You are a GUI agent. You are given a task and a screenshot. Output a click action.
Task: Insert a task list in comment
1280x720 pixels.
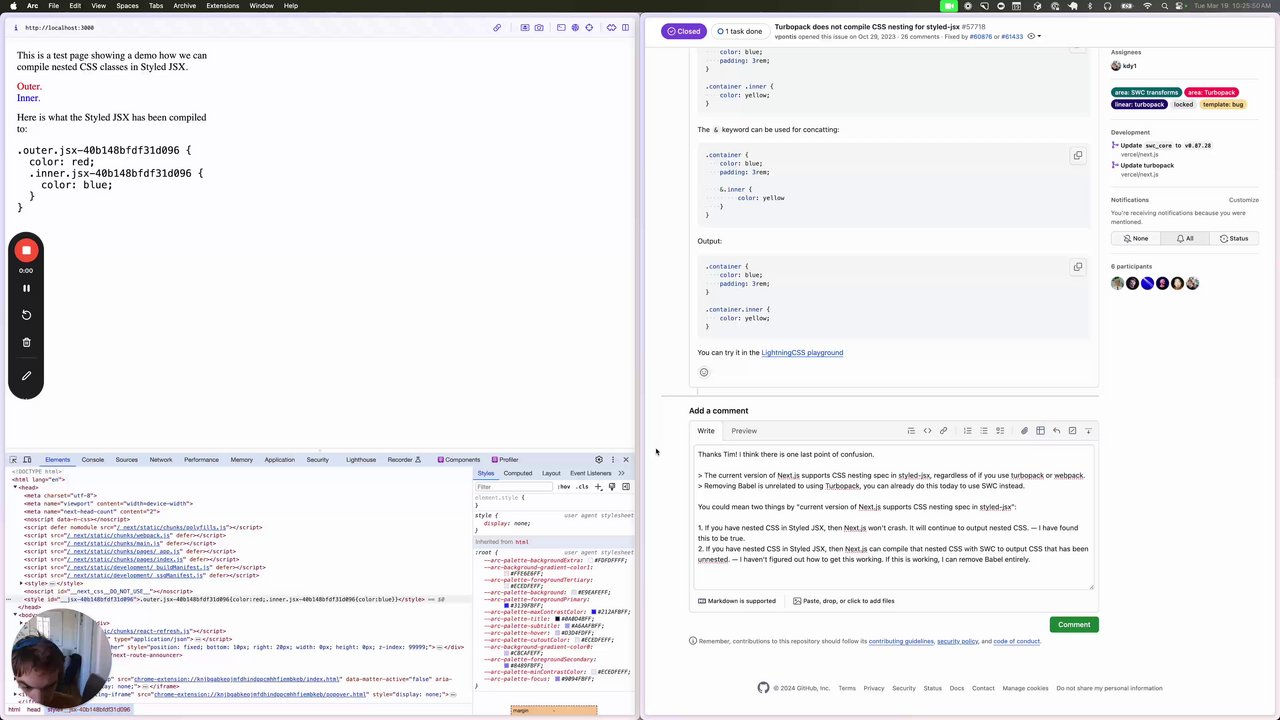coord(1000,431)
